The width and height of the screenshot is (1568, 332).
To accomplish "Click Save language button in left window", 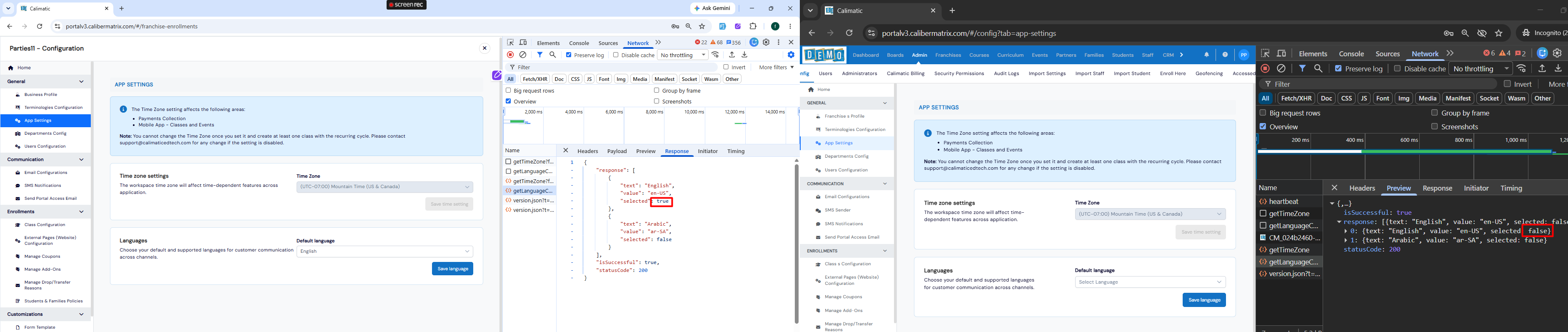I will 452,269.
